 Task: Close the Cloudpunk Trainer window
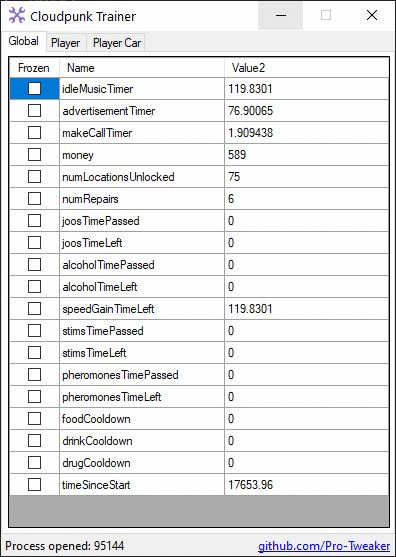[x=372, y=16]
